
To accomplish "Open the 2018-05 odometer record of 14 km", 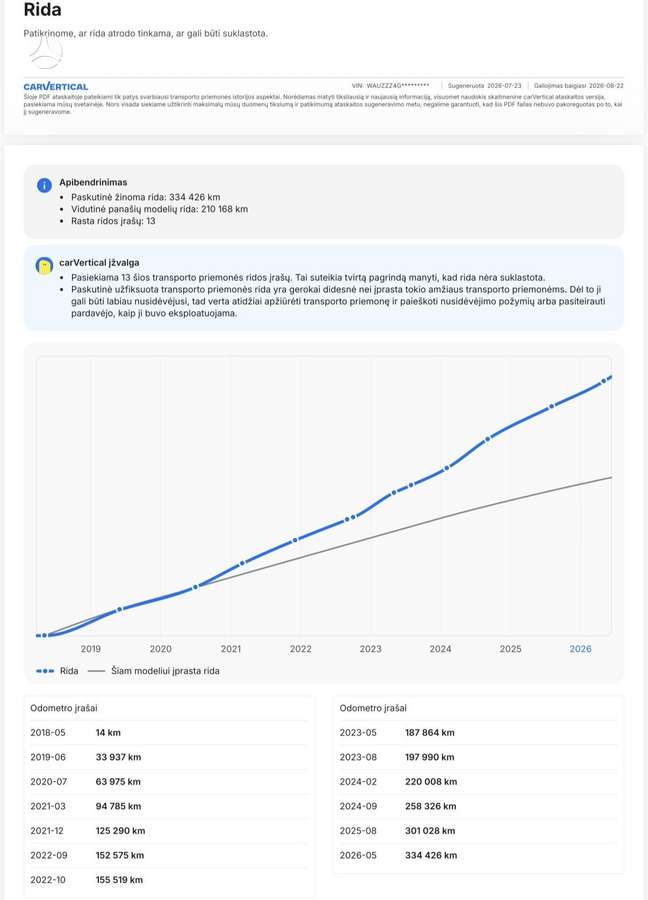I will tap(169, 732).
